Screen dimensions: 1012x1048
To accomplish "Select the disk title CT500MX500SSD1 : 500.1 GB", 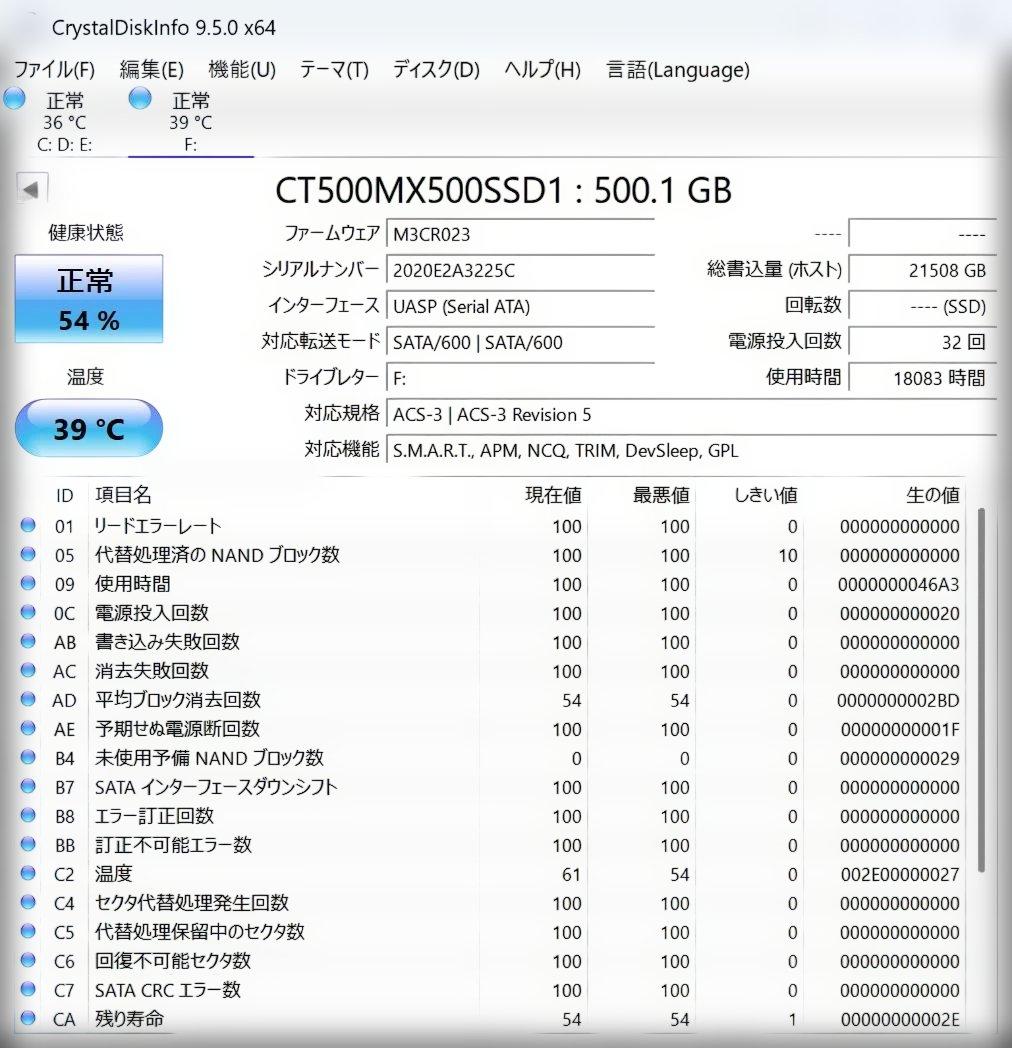I will click(x=503, y=190).
